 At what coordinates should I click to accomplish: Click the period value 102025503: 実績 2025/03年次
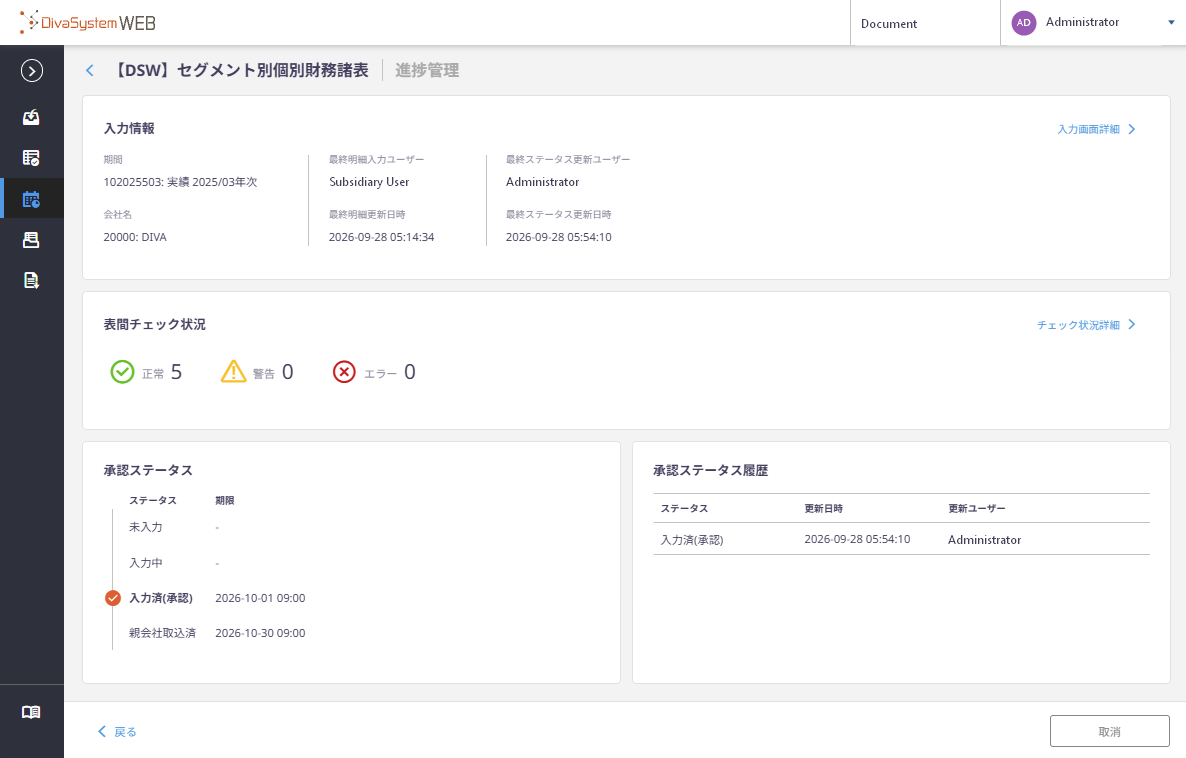point(181,182)
